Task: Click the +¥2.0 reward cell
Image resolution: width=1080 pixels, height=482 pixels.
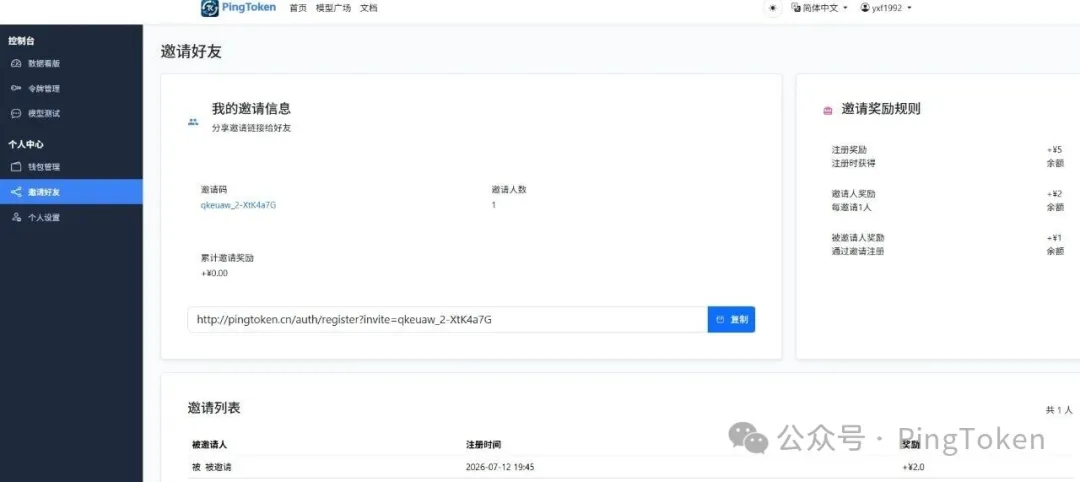Action: point(913,467)
